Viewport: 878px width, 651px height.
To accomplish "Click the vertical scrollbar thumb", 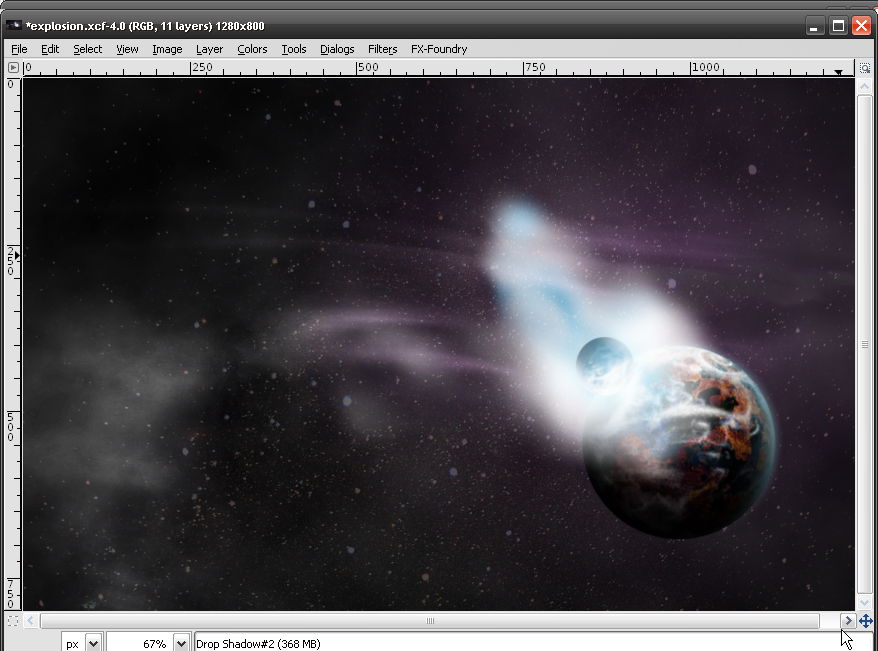I will click(865, 344).
